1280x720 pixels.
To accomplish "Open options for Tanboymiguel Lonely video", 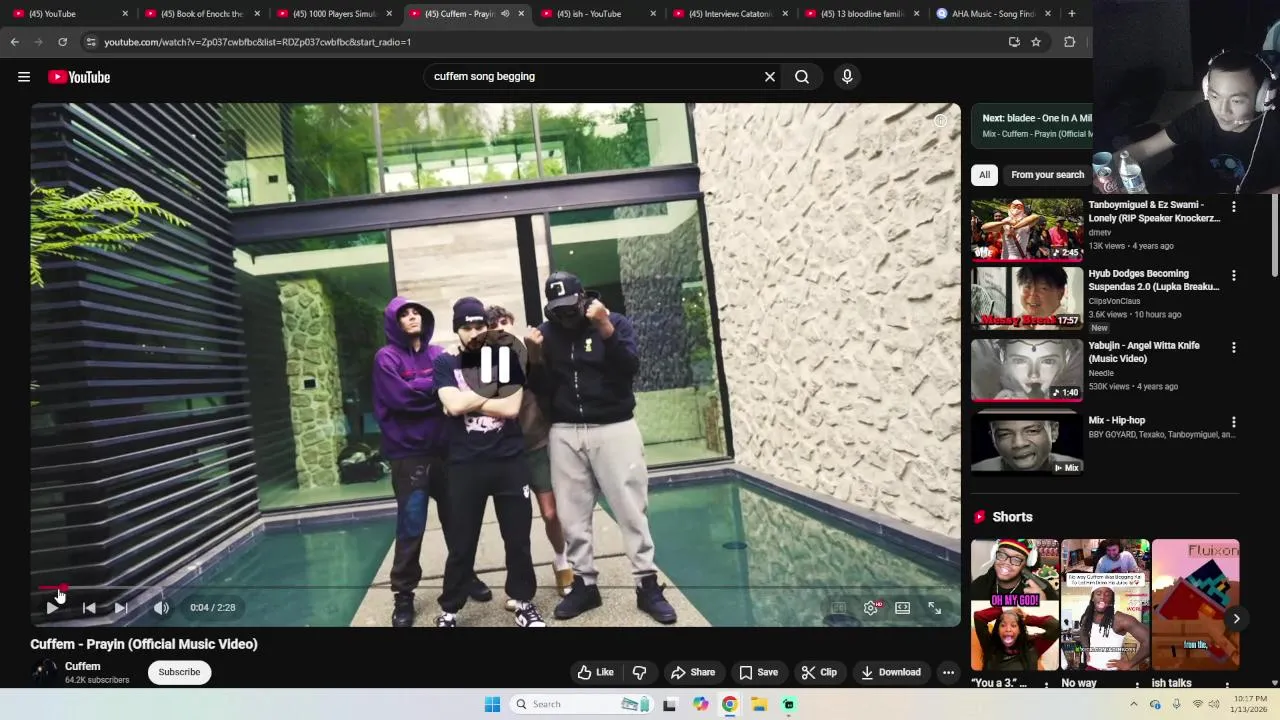I will tap(1233, 206).
